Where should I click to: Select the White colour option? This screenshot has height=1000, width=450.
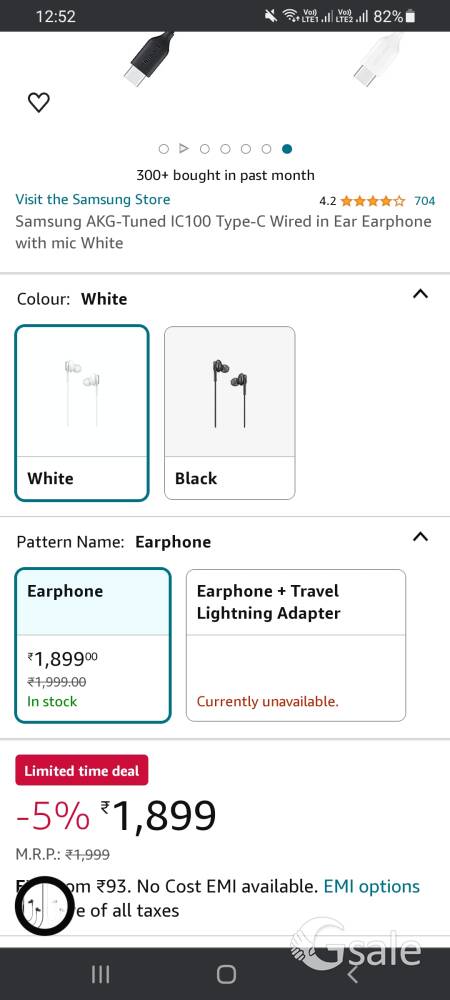pos(82,413)
